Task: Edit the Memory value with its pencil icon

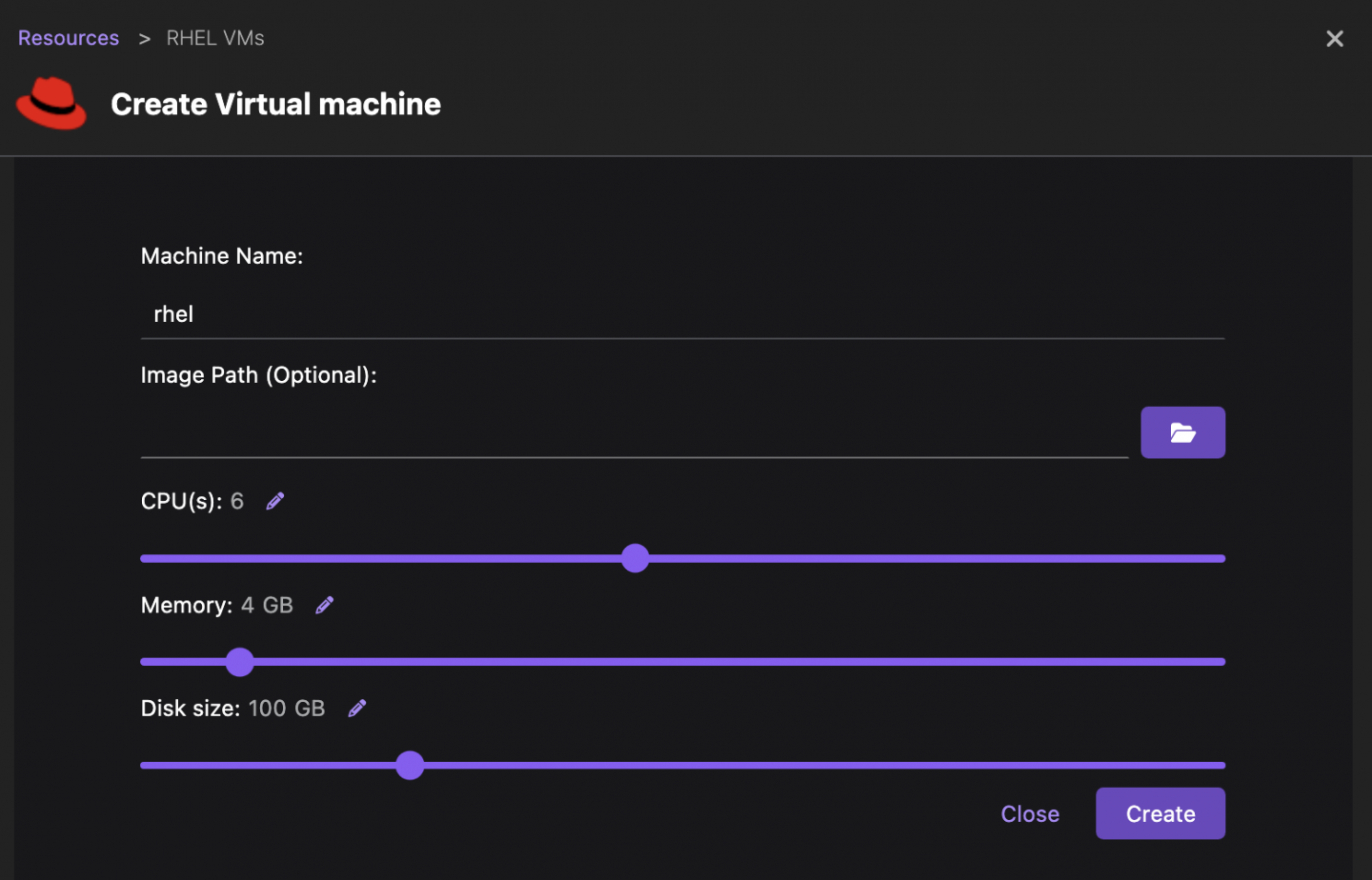Action: click(x=325, y=605)
